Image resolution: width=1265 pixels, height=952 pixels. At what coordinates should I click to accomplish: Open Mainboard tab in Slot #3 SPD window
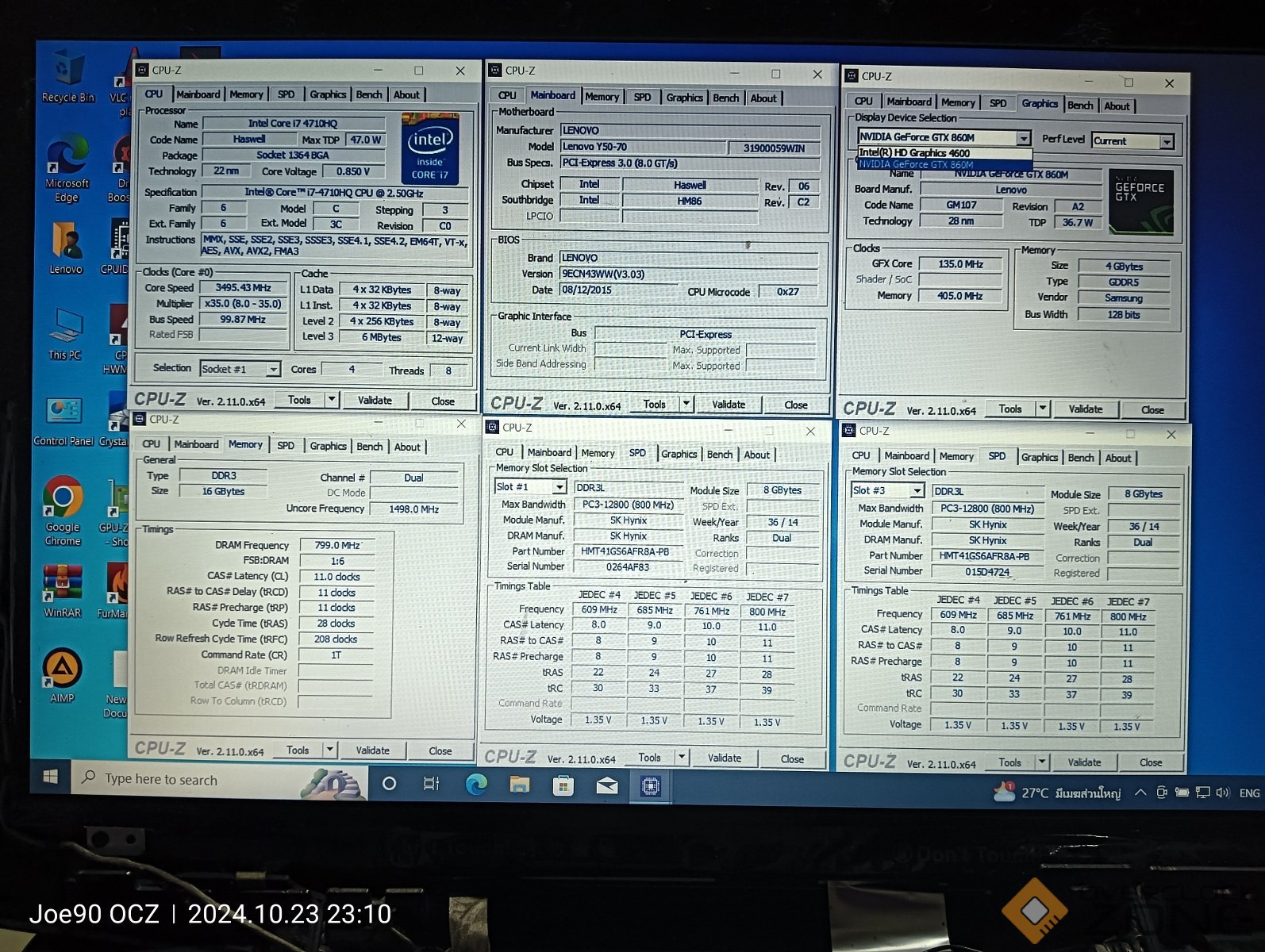(x=906, y=456)
